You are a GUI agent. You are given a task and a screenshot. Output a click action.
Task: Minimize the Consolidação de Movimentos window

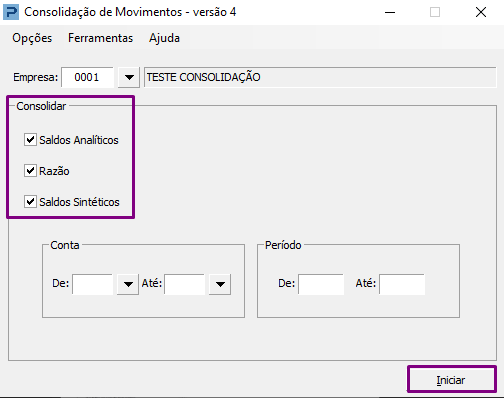(x=390, y=12)
